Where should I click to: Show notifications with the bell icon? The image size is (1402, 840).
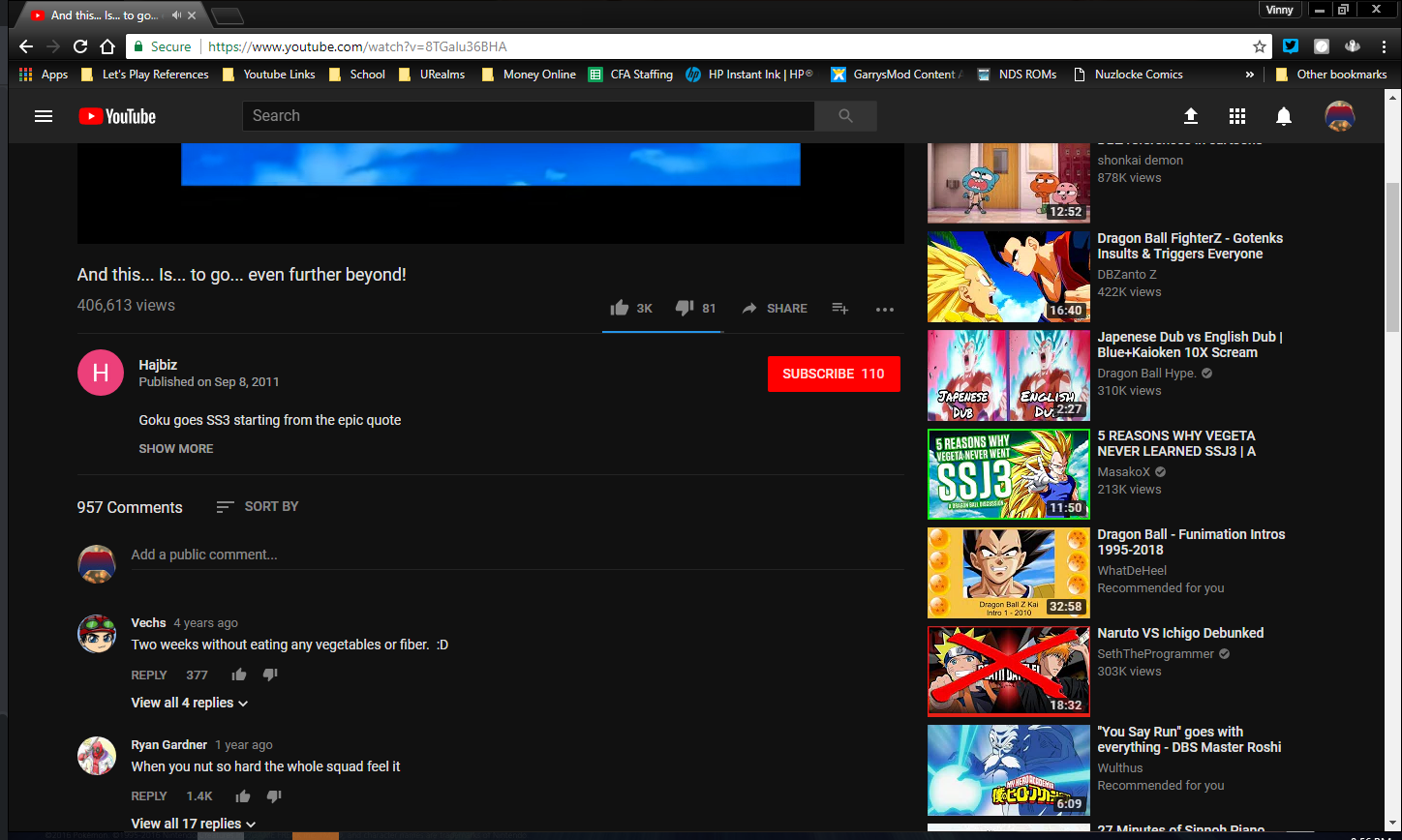click(x=1284, y=116)
